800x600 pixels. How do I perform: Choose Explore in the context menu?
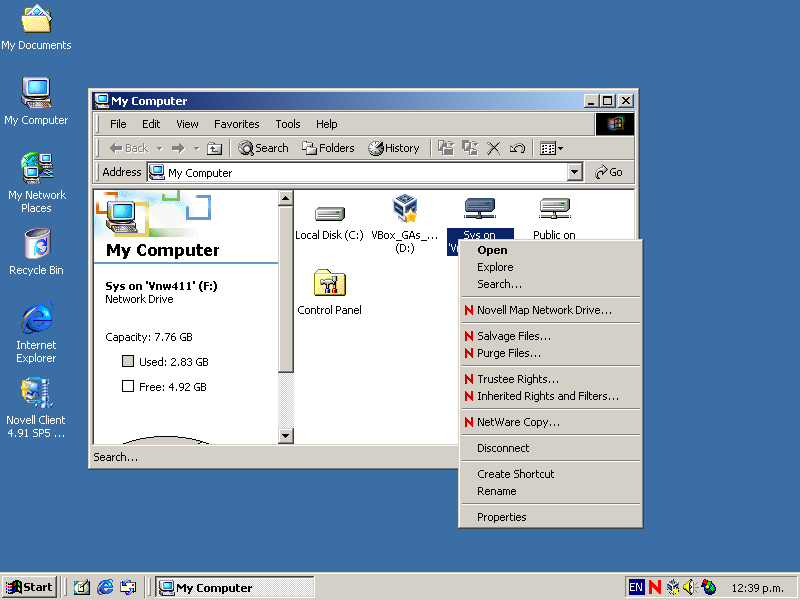[551, 267]
